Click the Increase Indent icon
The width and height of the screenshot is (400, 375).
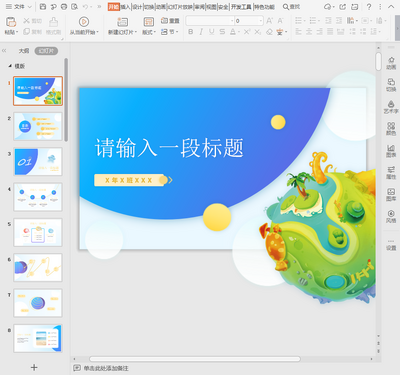(339, 21)
